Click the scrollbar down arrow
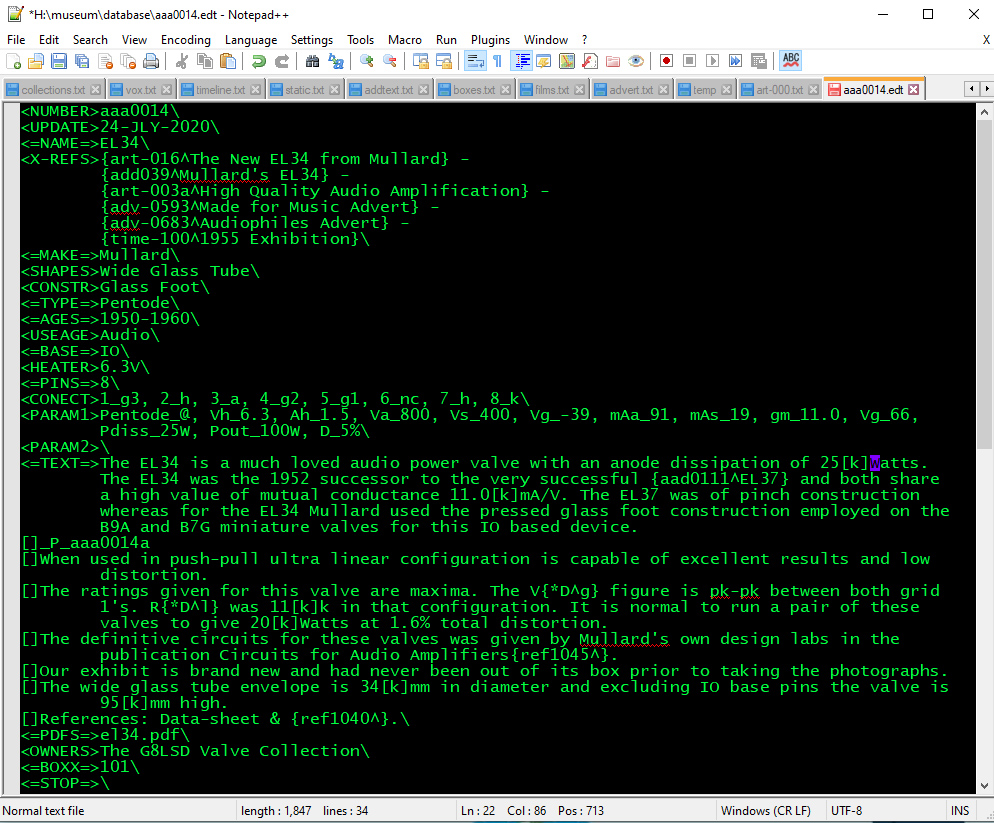 click(984, 786)
